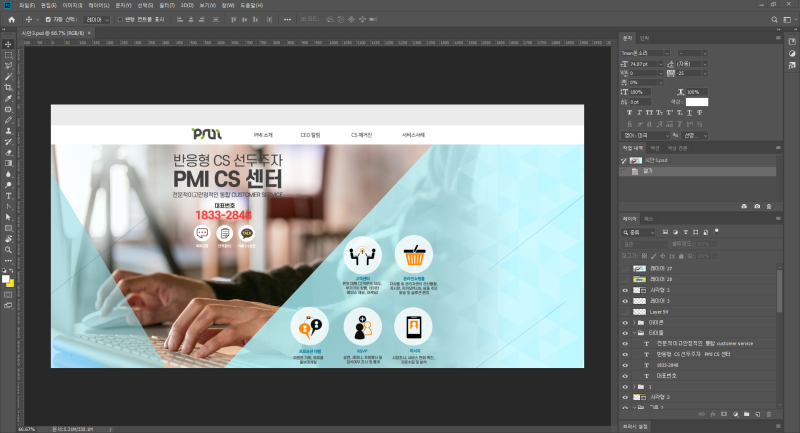Open the 이미지(I) menu

[72, 5]
